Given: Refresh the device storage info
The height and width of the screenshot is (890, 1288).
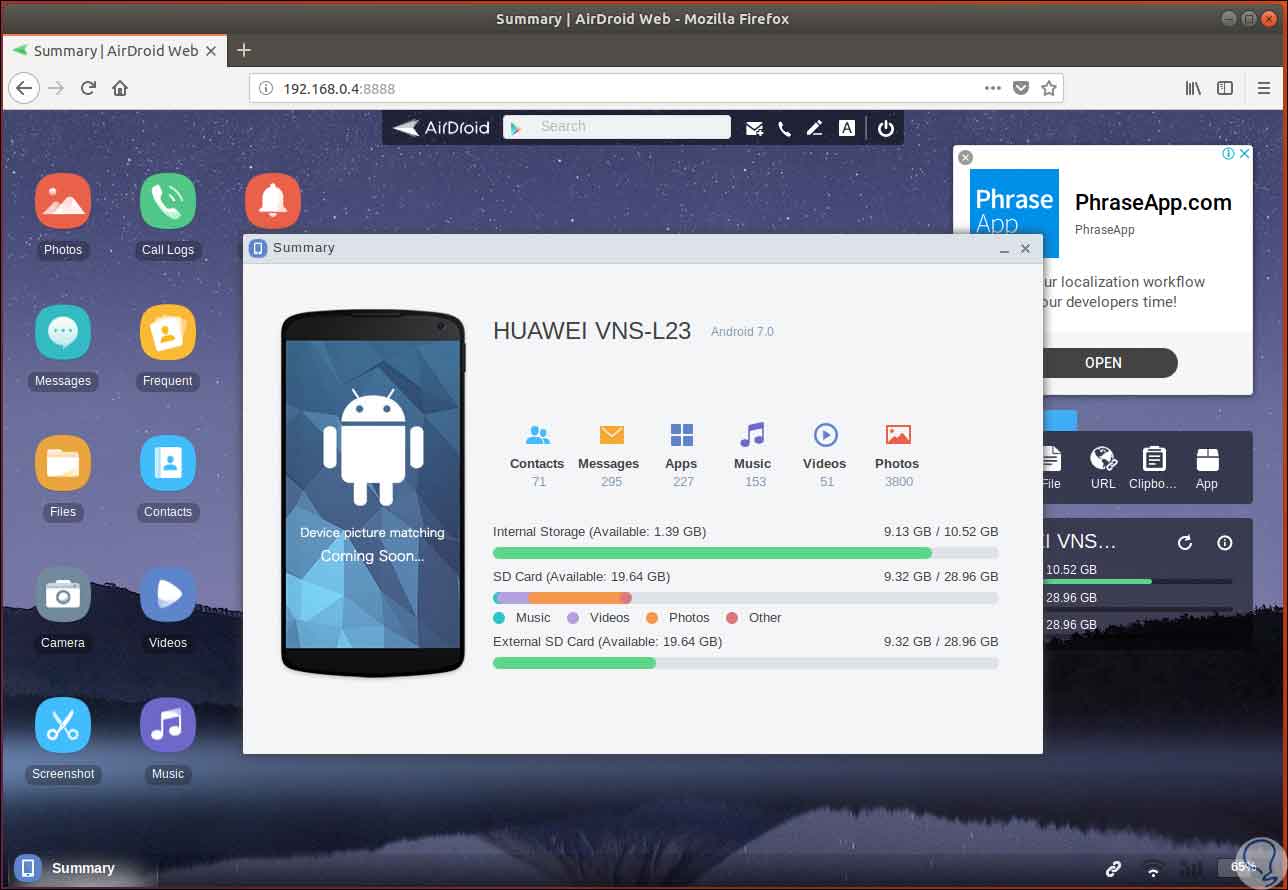Looking at the screenshot, I should tap(1185, 543).
